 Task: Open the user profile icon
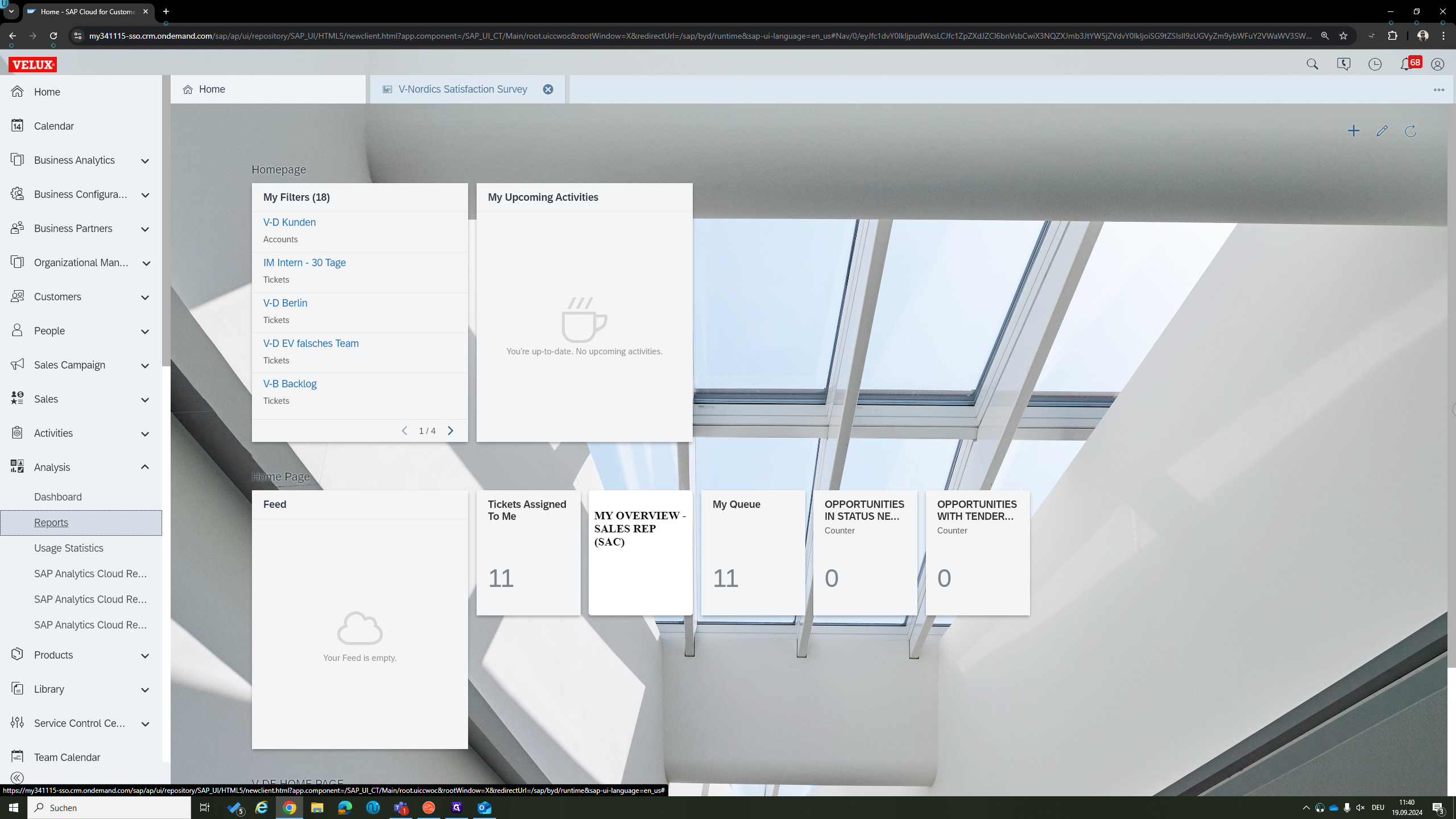point(1437,64)
